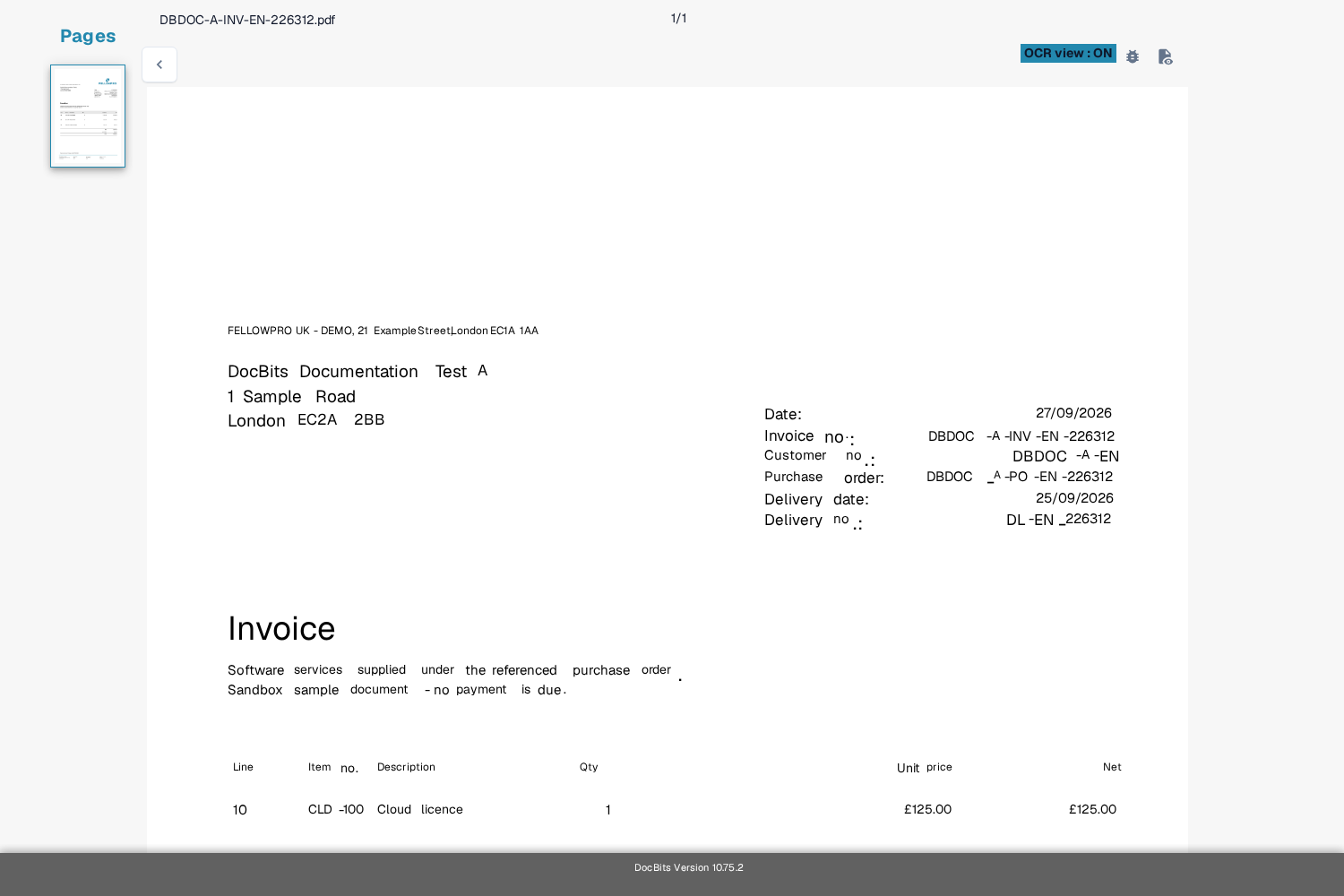Select the Unit price value £125.00

[x=927, y=809]
